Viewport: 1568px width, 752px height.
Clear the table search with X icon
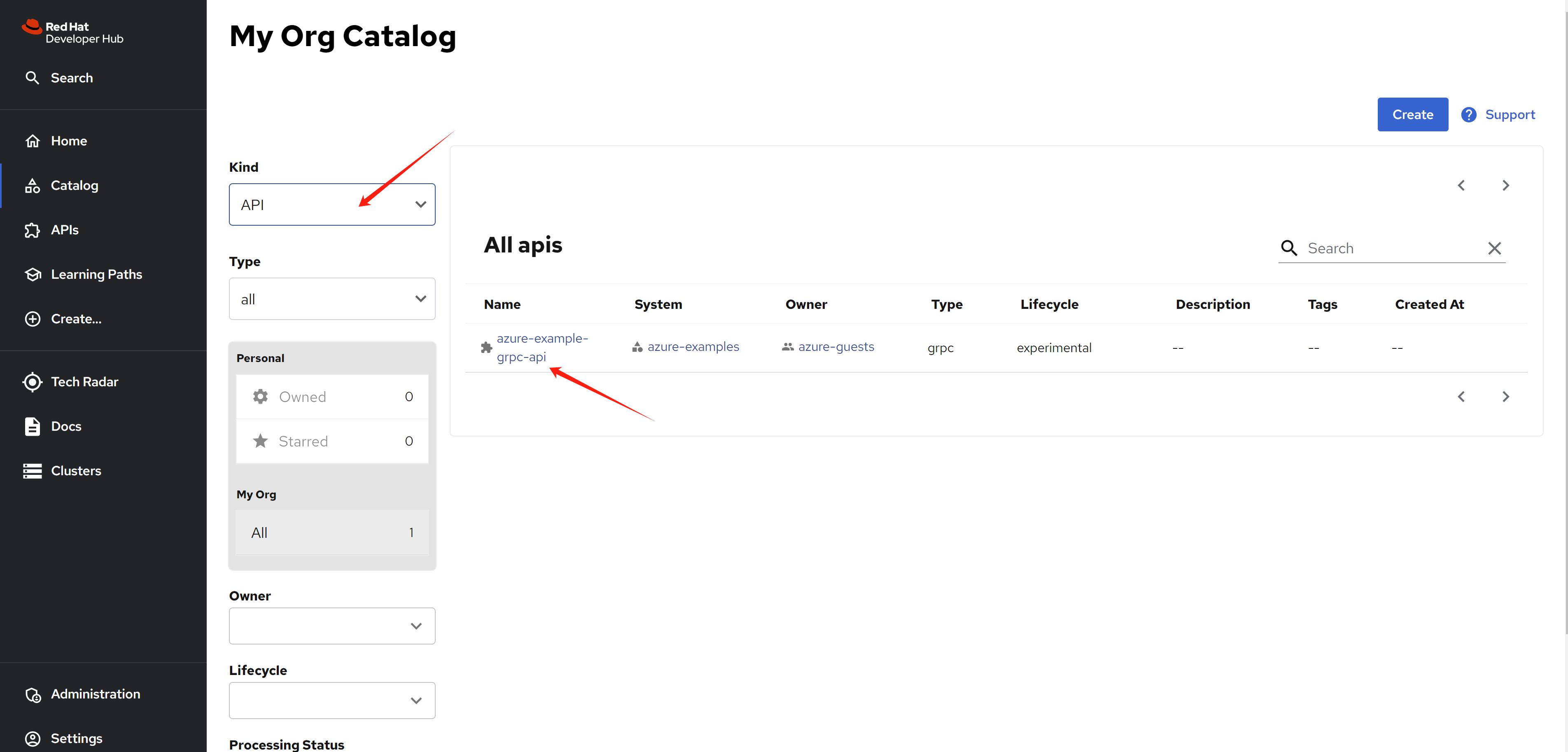pos(1494,248)
